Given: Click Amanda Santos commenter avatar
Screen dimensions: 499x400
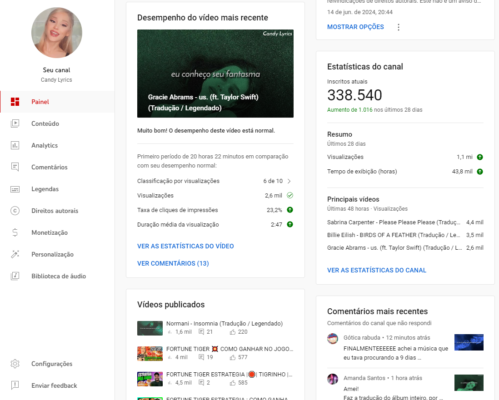Looking at the screenshot, I should 333,379.
